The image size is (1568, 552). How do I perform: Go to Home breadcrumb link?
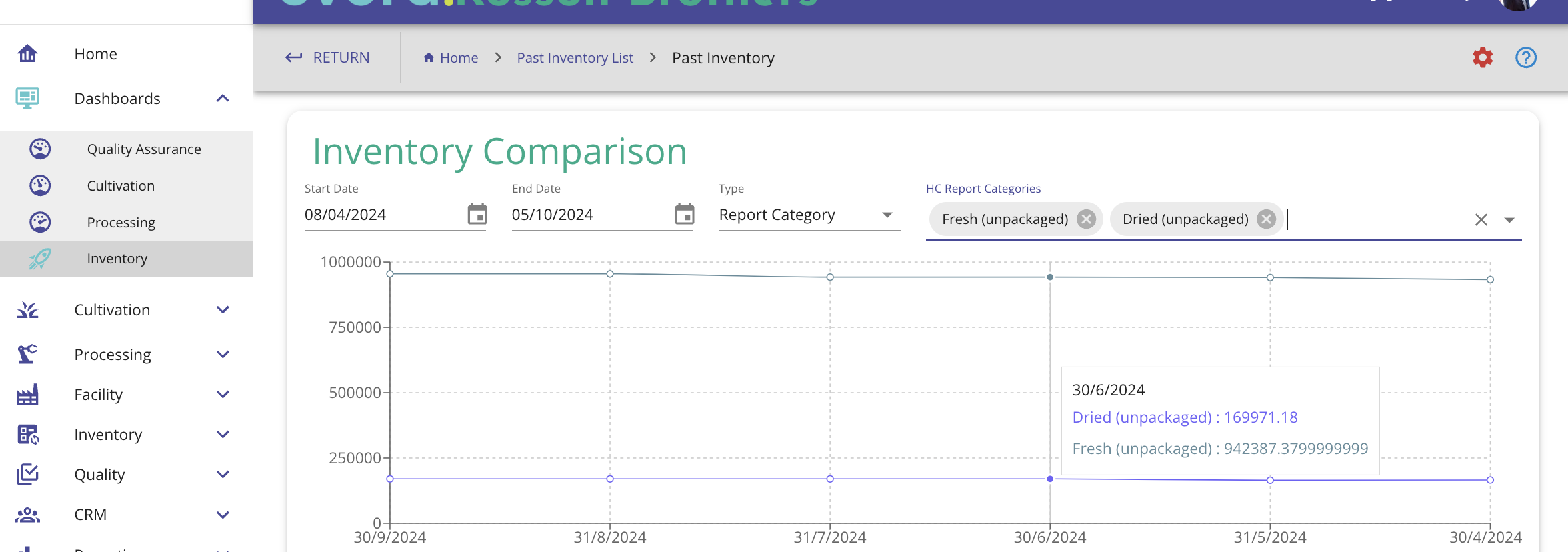[x=459, y=58]
